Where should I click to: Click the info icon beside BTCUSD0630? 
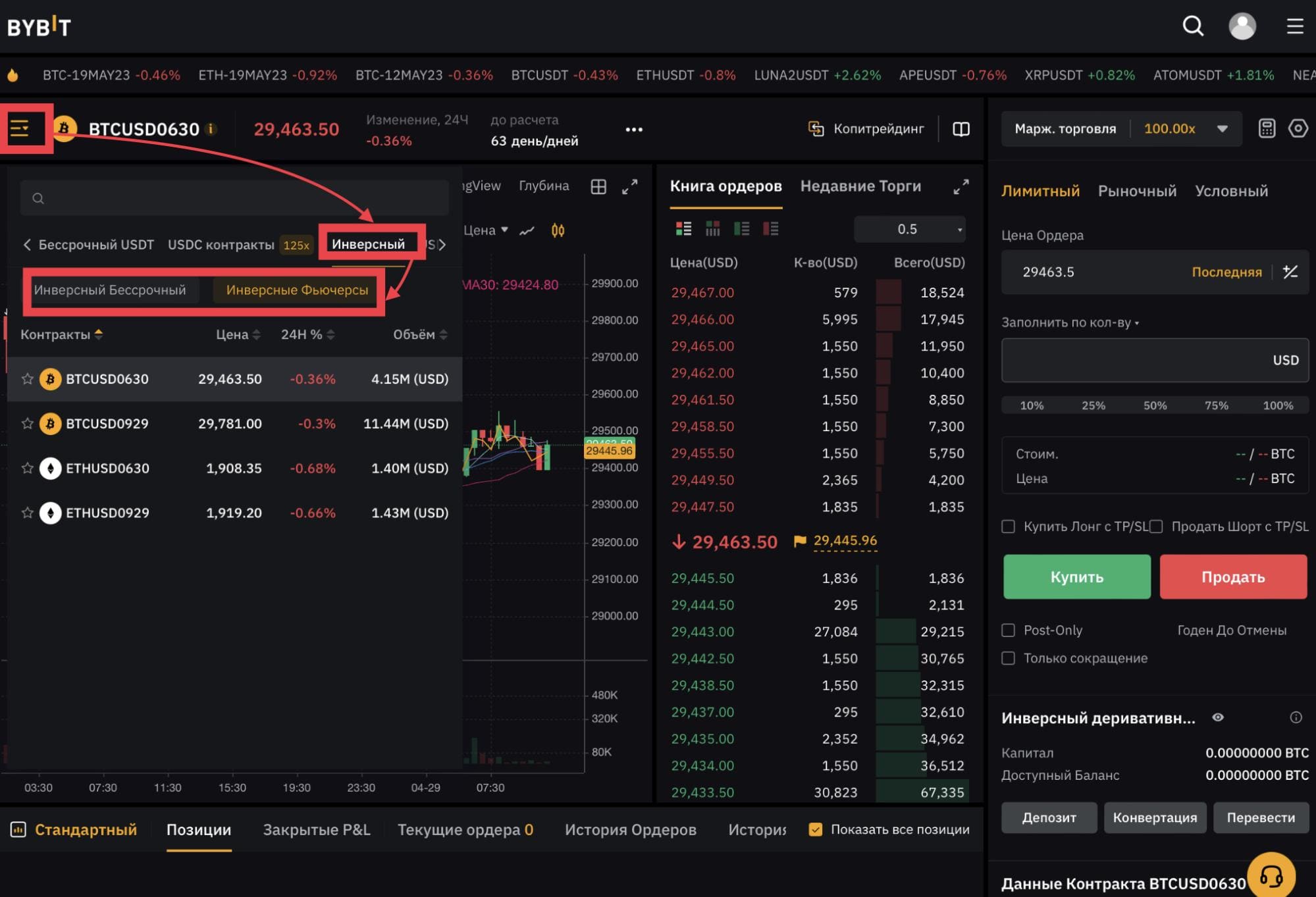[211, 129]
